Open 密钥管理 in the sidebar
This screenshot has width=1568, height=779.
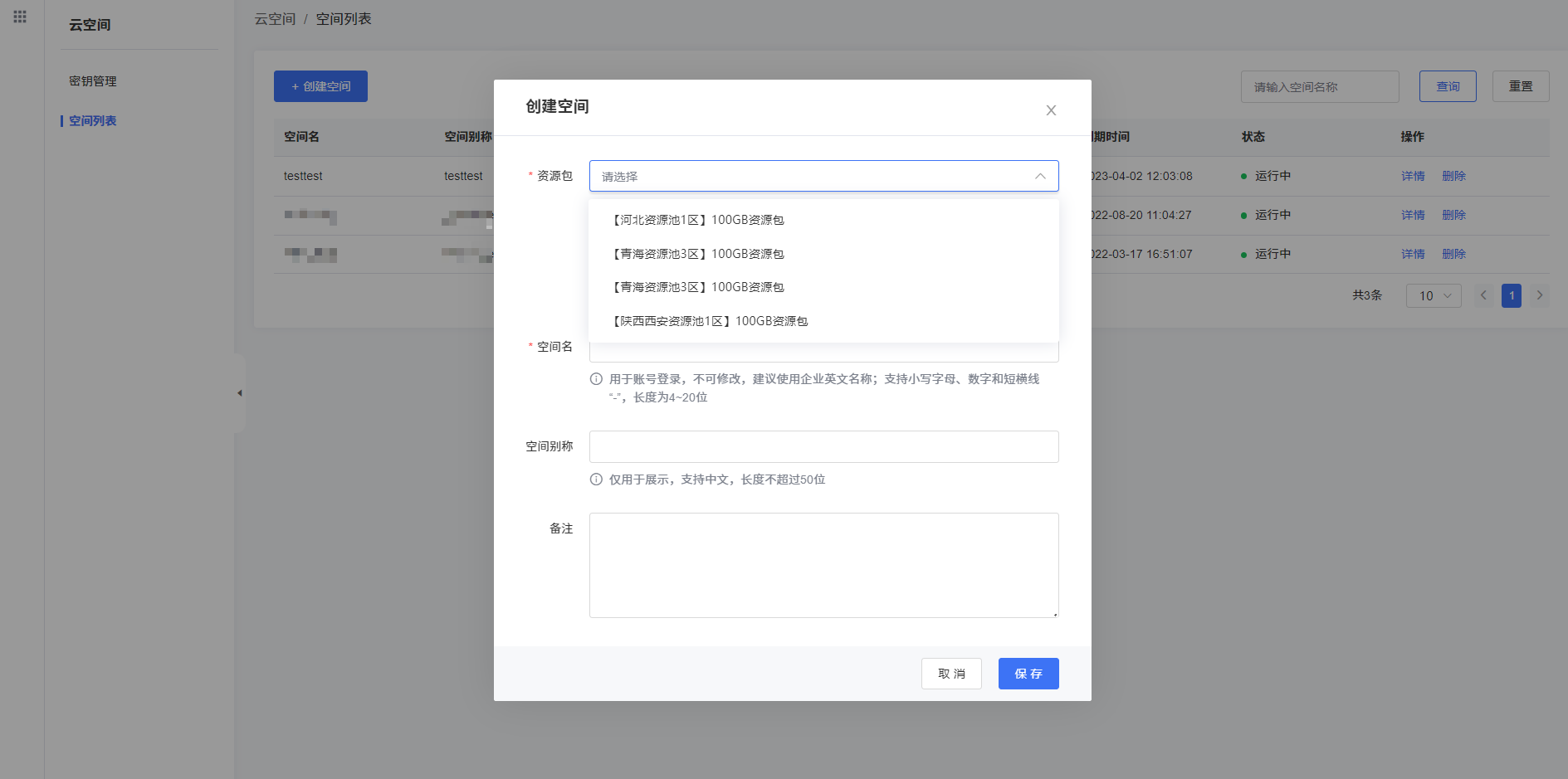[x=93, y=81]
